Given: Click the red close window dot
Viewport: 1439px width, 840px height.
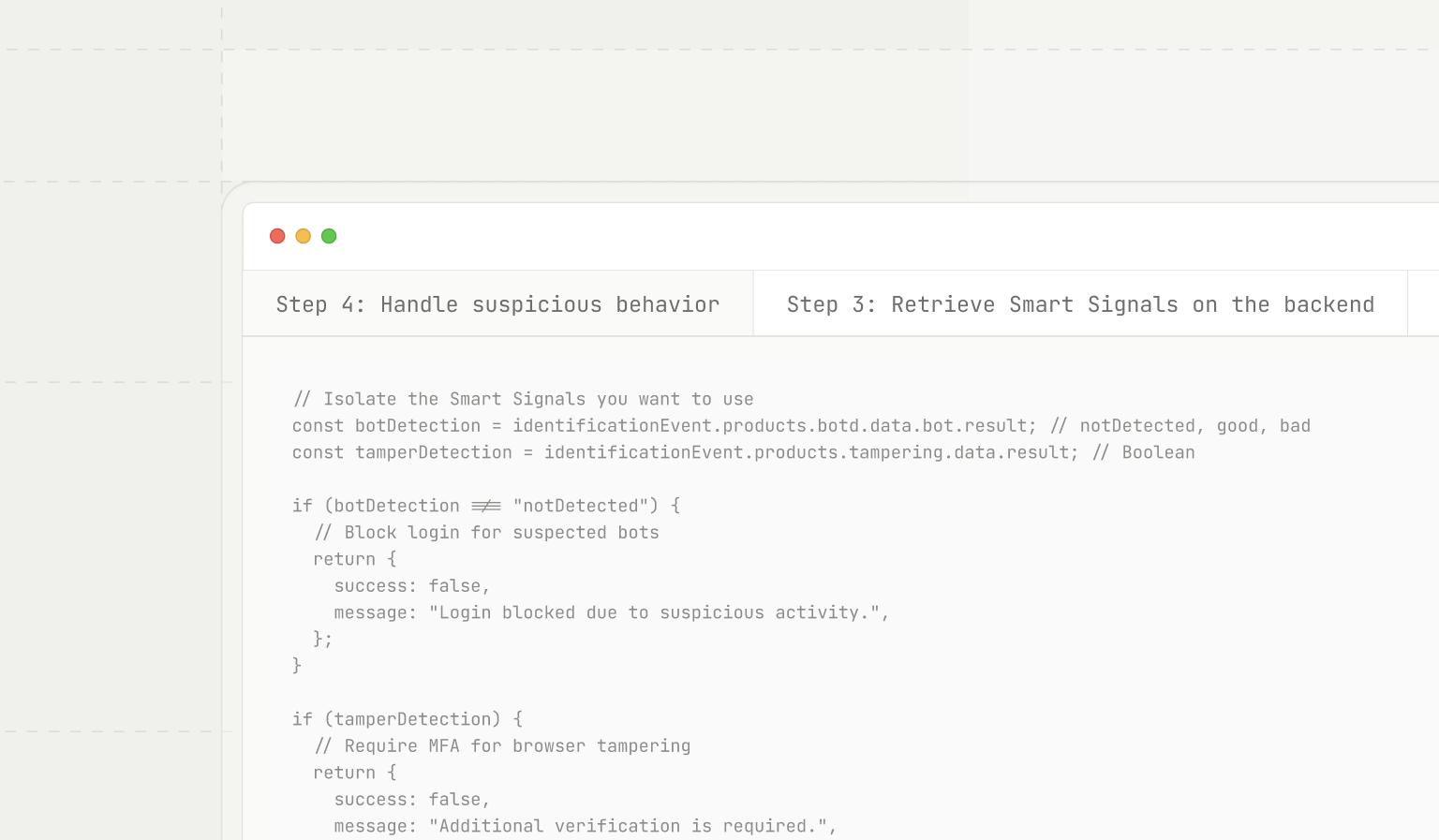Looking at the screenshot, I should tap(277, 236).
